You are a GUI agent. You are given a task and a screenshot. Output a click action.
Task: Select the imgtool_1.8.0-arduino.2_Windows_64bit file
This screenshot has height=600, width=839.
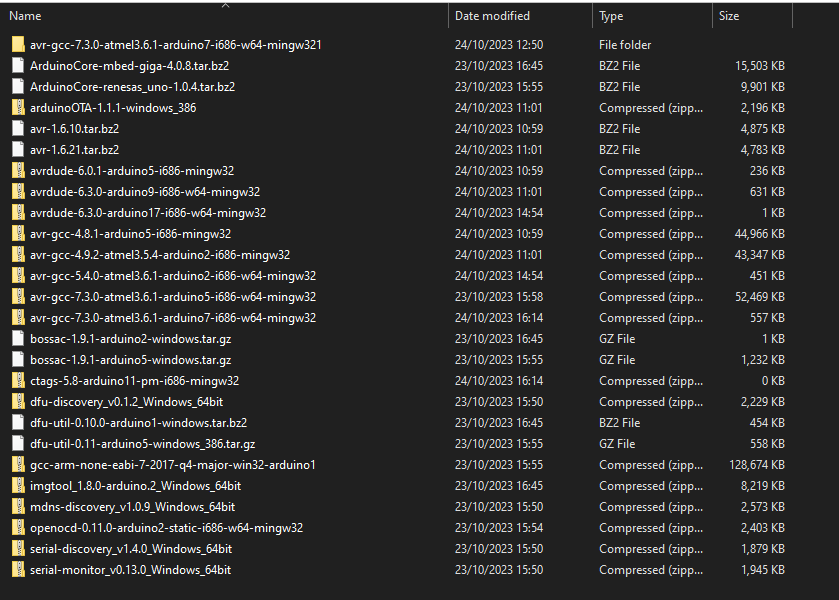click(x=135, y=486)
